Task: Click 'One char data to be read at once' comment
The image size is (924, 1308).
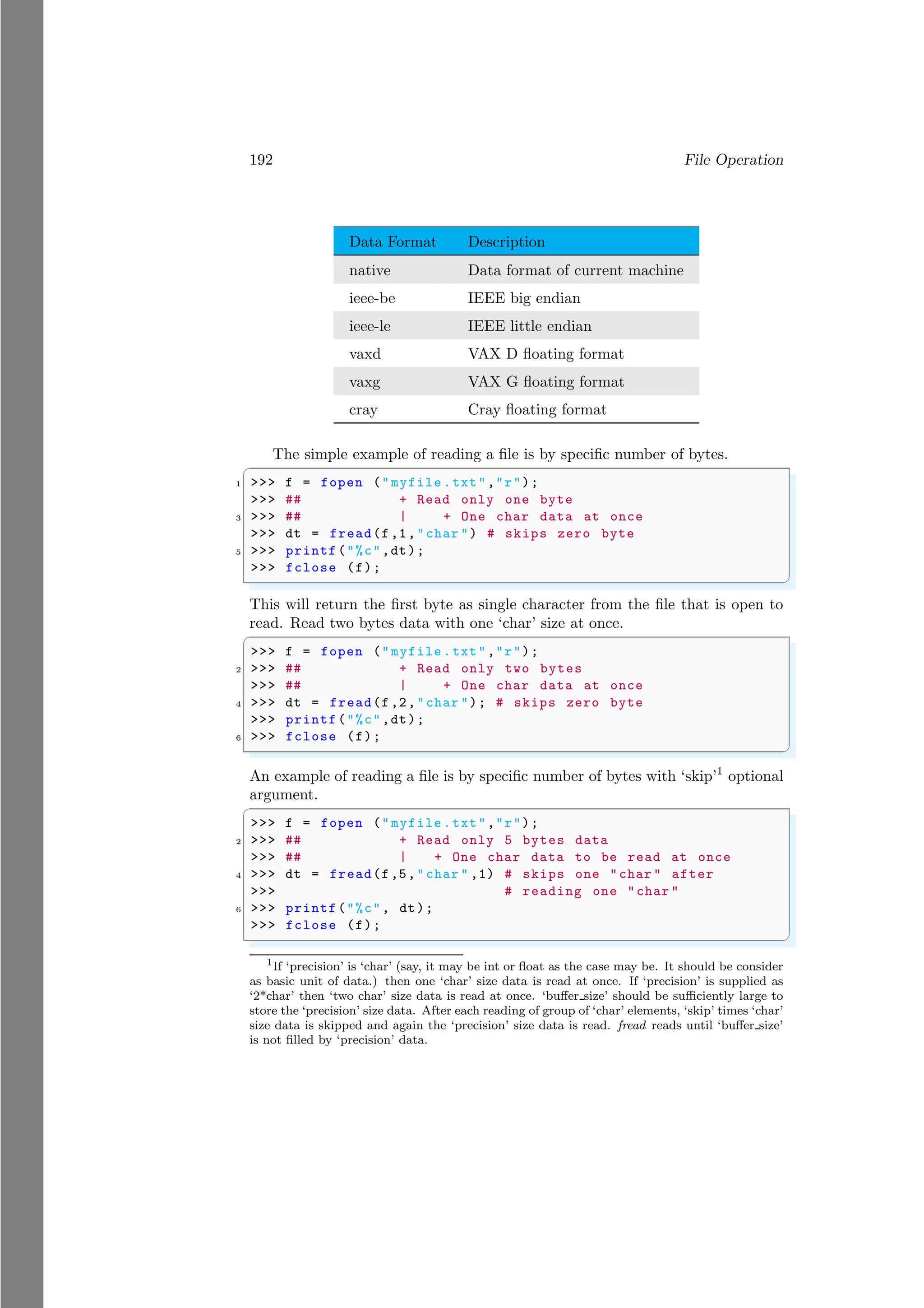Action: click(582, 858)
